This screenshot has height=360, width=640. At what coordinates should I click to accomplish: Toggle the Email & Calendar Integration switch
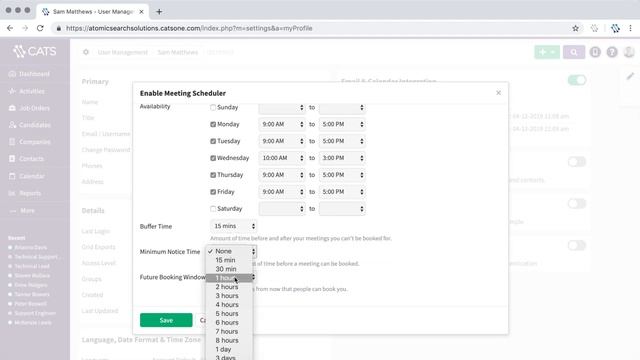click(577, 80)
